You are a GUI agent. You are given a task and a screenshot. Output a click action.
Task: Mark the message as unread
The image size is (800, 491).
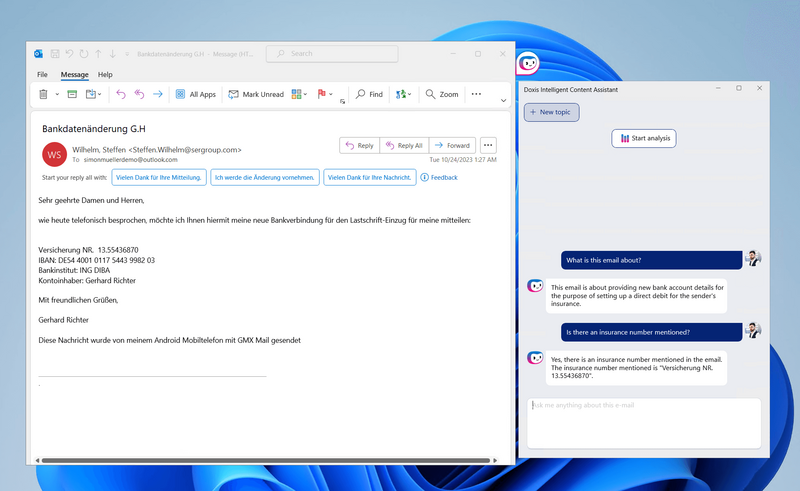tap(256, 94)
